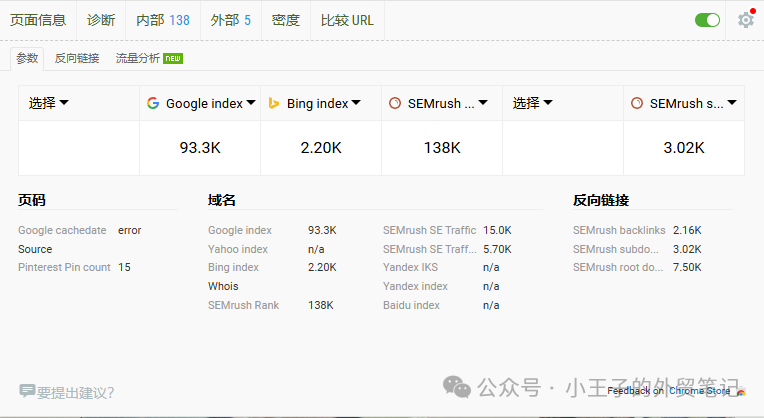Click the 要提出建议? link
The image size is (764, 418).
tap(75, 392)
